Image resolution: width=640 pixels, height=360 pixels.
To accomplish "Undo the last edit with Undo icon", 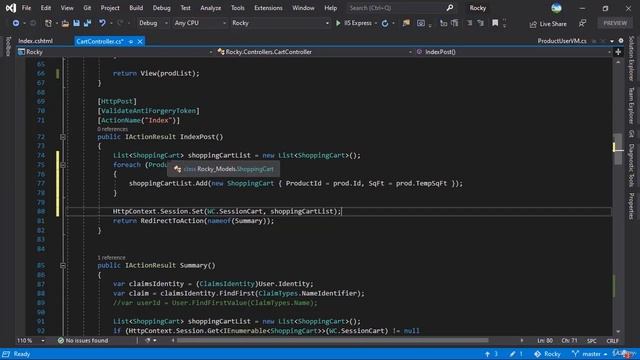I will [x=102, y=23].
